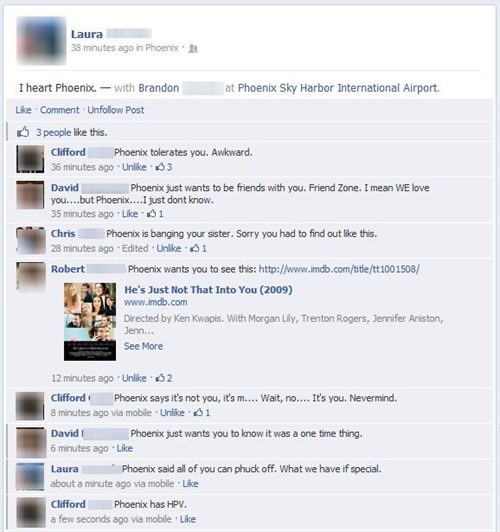Click Comment below the post
This screenshot has width=500, height=532.
[x=60, y=110]
